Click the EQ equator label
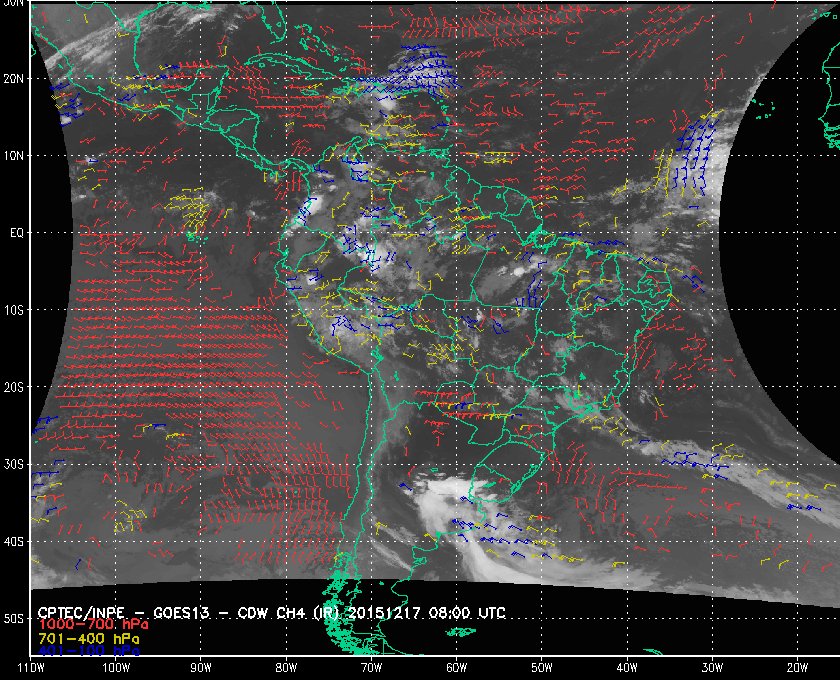This screenshot has height=680, width=840. click(17, 233)
